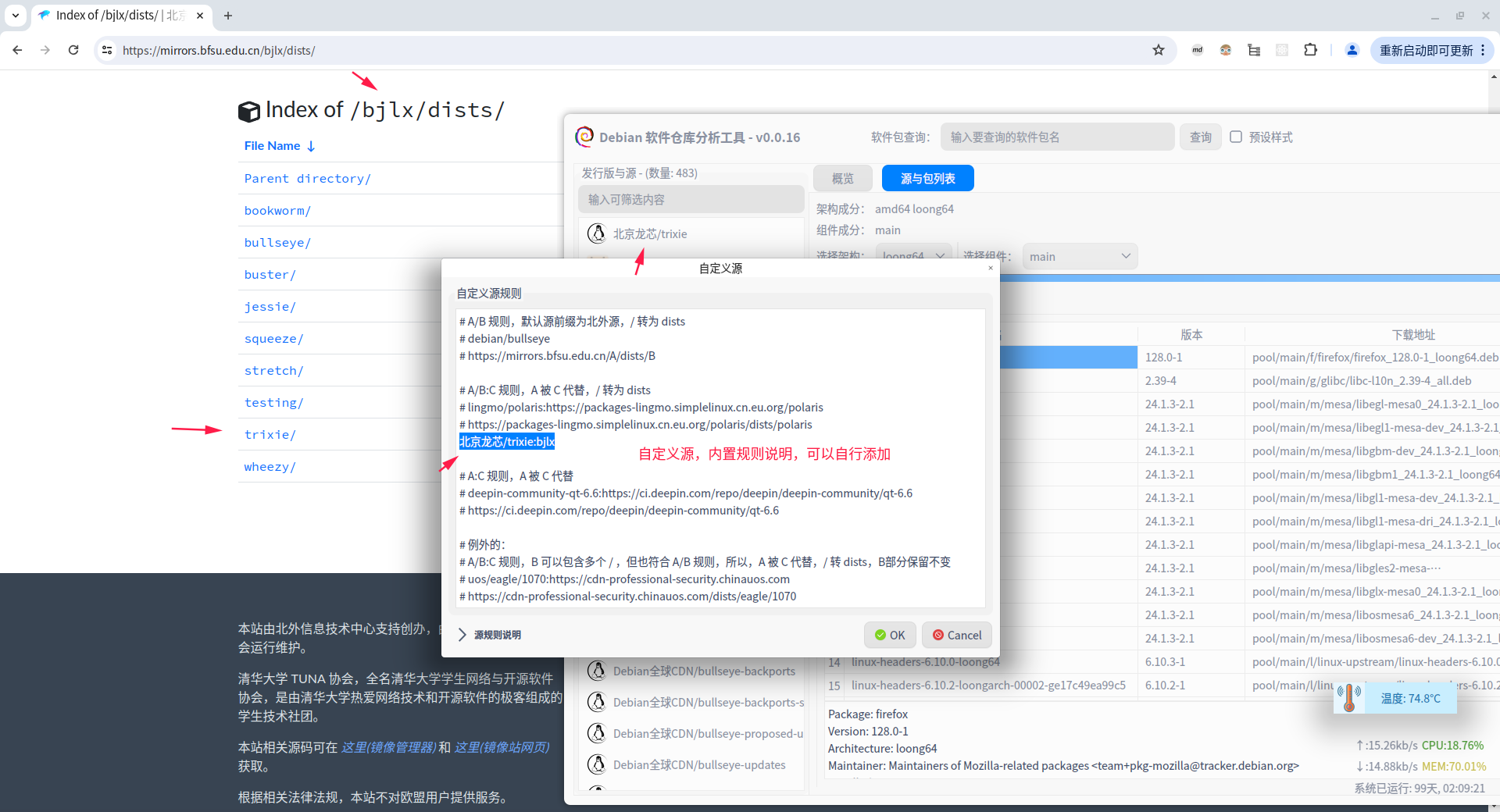
Task: Toggle the 预设样式 checkbox
Action: 1236,137
